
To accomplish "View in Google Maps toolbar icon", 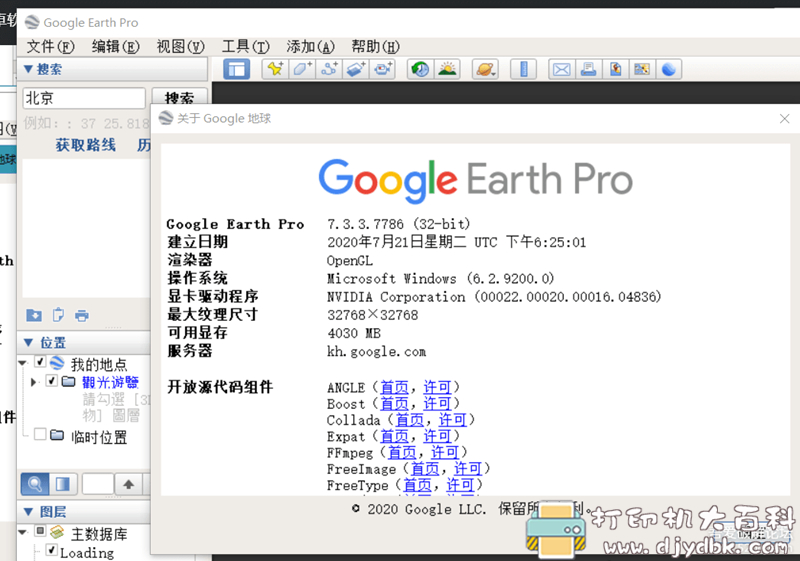I will click(x=642, y=69).
